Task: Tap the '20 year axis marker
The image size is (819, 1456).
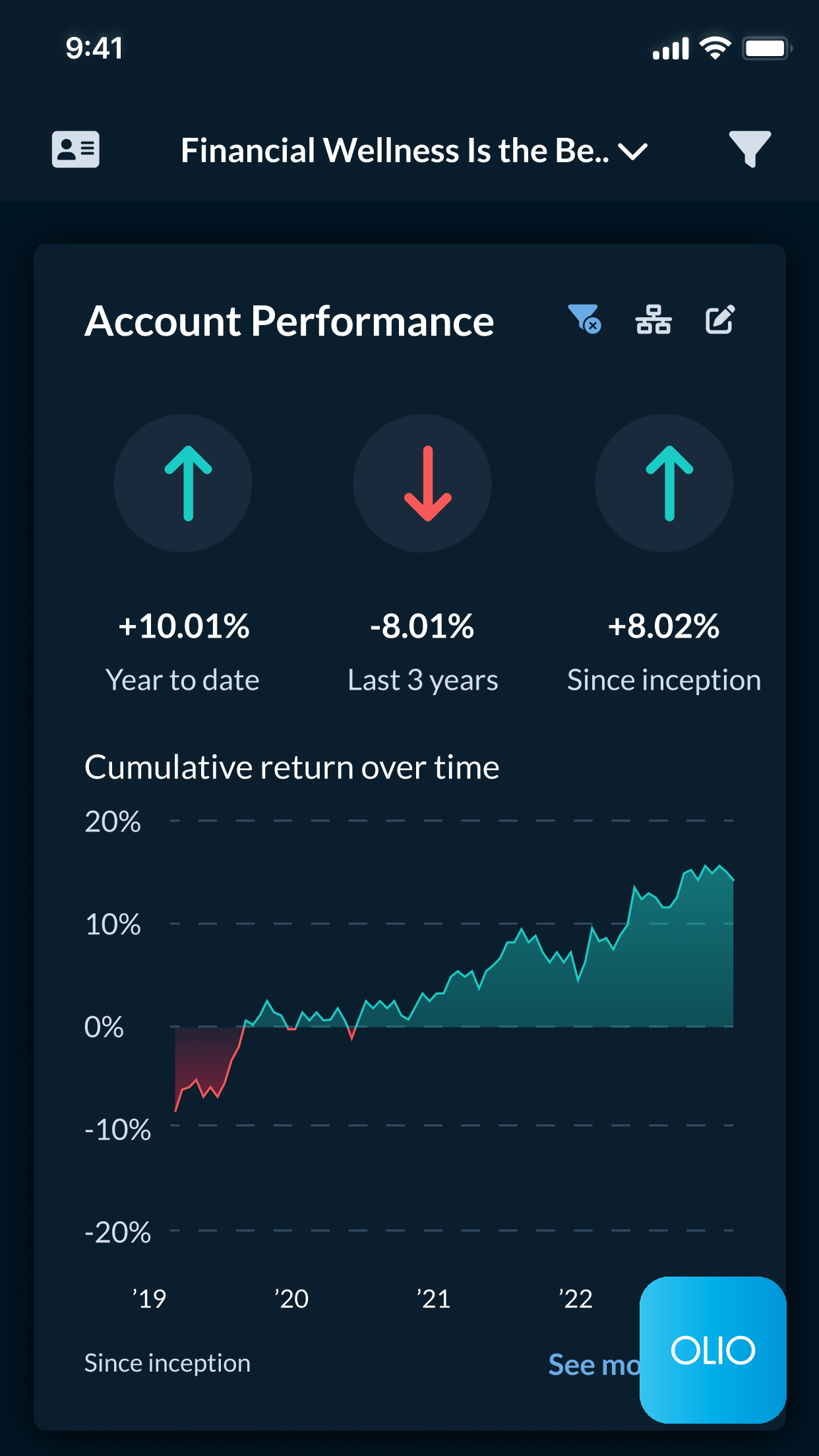Action: tap(291, 1298)
